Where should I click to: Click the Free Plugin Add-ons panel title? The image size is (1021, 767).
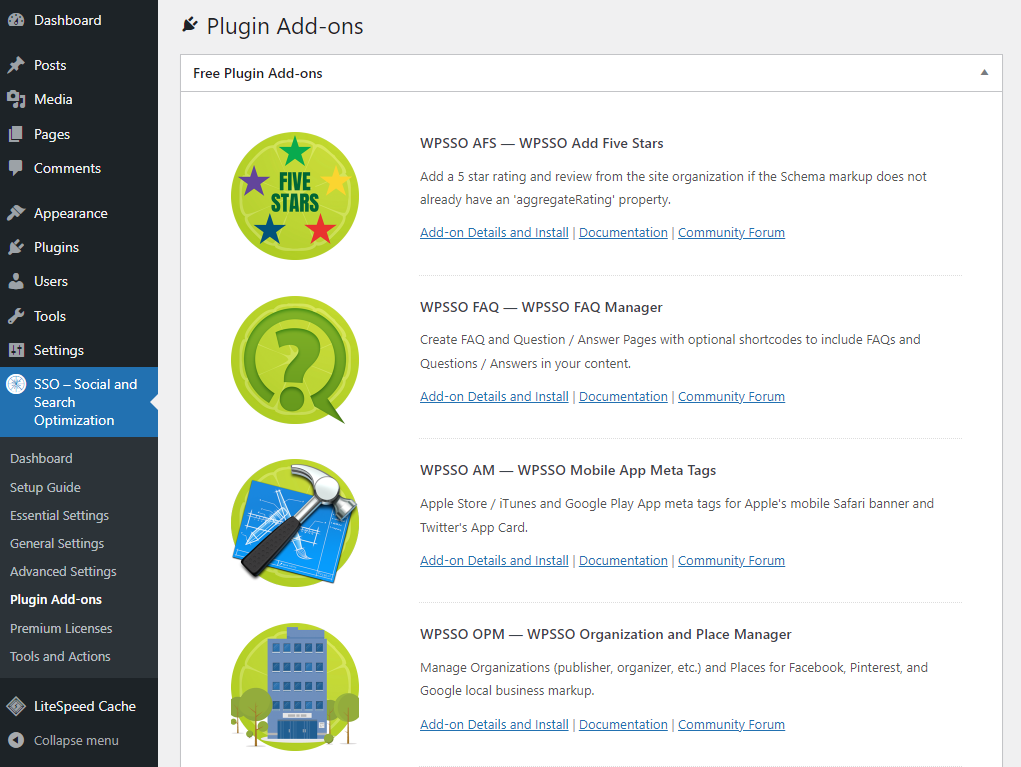(x=257, y=73)
